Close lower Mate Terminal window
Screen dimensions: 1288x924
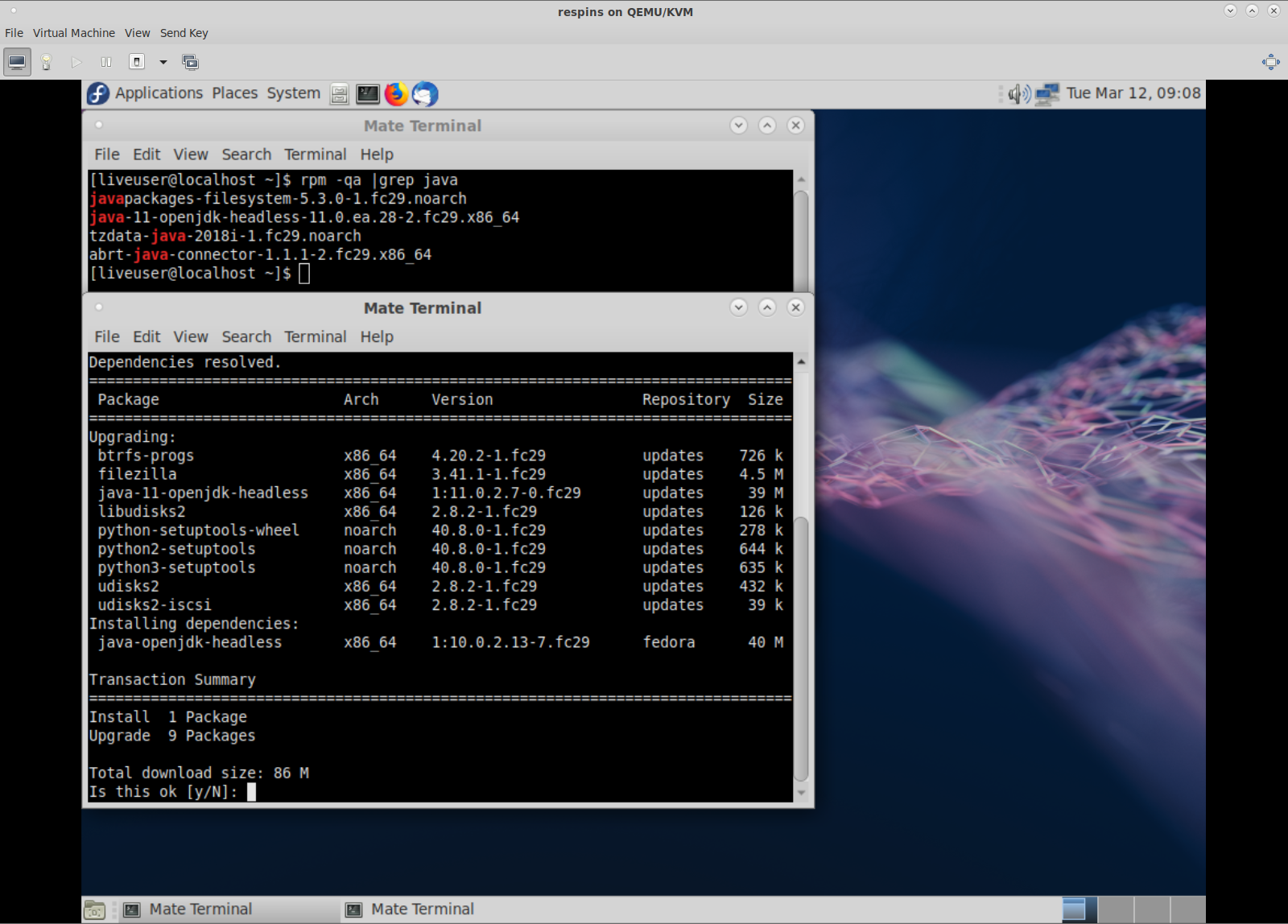coord(795,307)
